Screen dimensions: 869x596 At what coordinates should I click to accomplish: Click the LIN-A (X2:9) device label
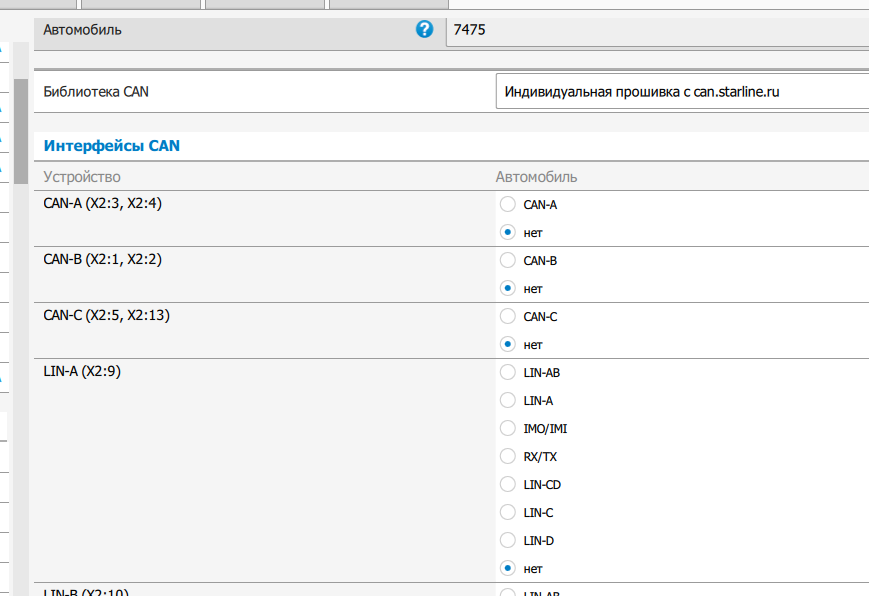82,371
